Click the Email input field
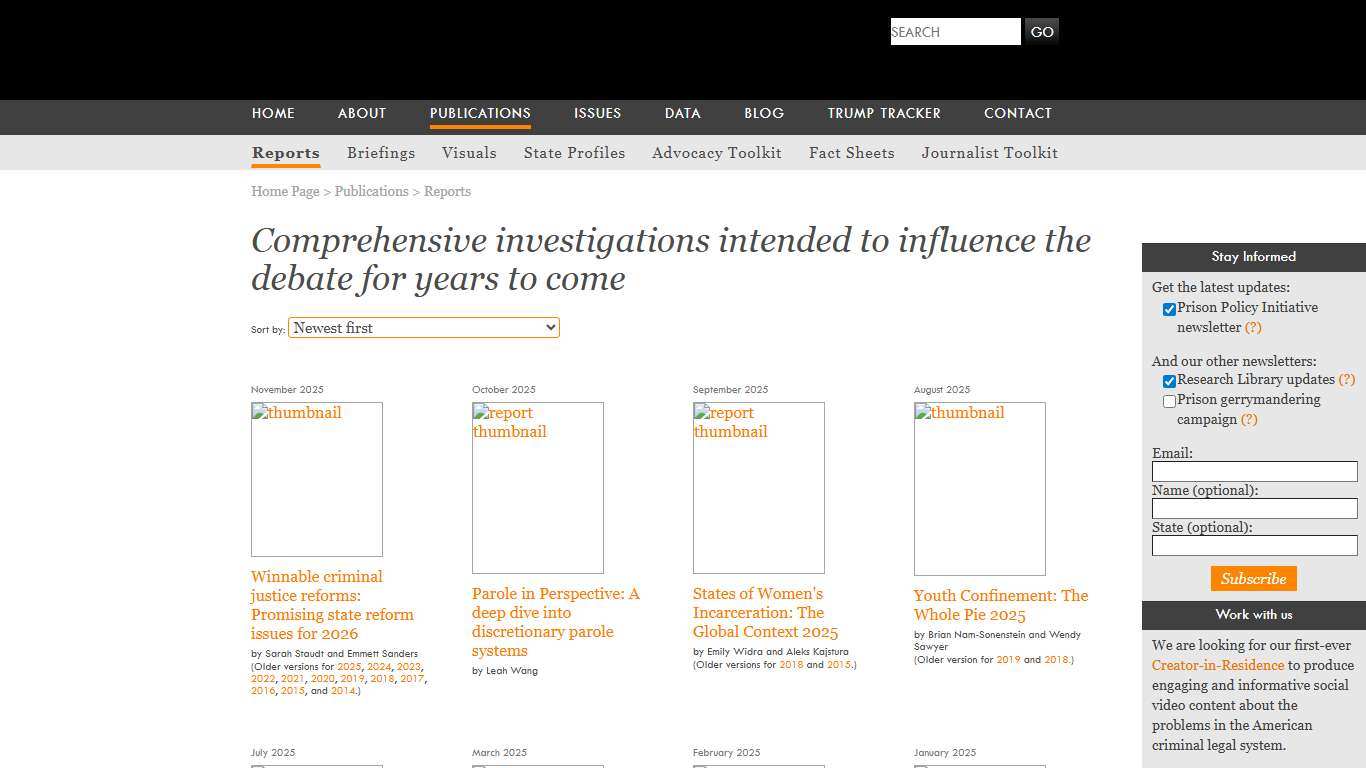The width and height of the screenshot is (1366, 768). 1253,471
